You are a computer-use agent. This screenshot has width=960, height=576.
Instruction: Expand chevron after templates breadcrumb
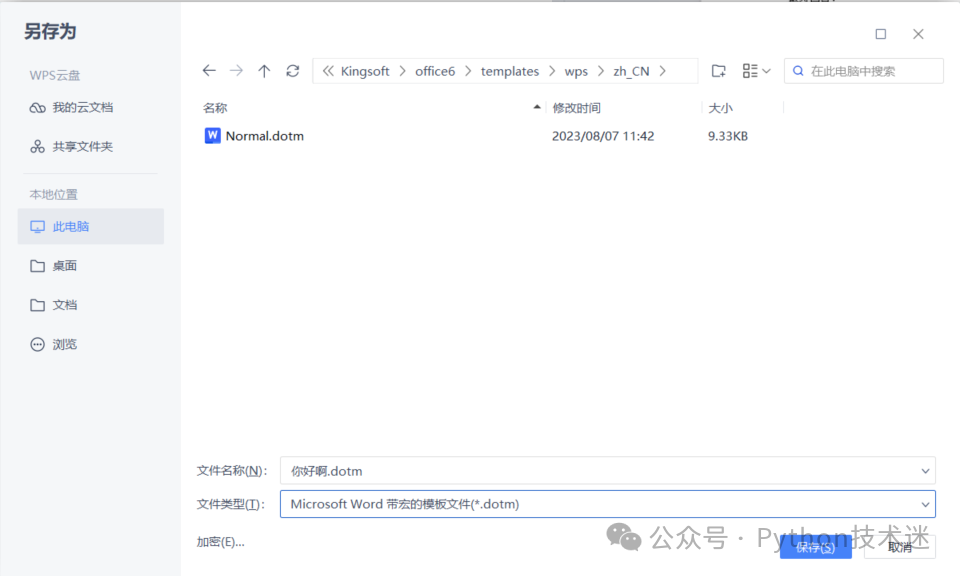[552, 71]
